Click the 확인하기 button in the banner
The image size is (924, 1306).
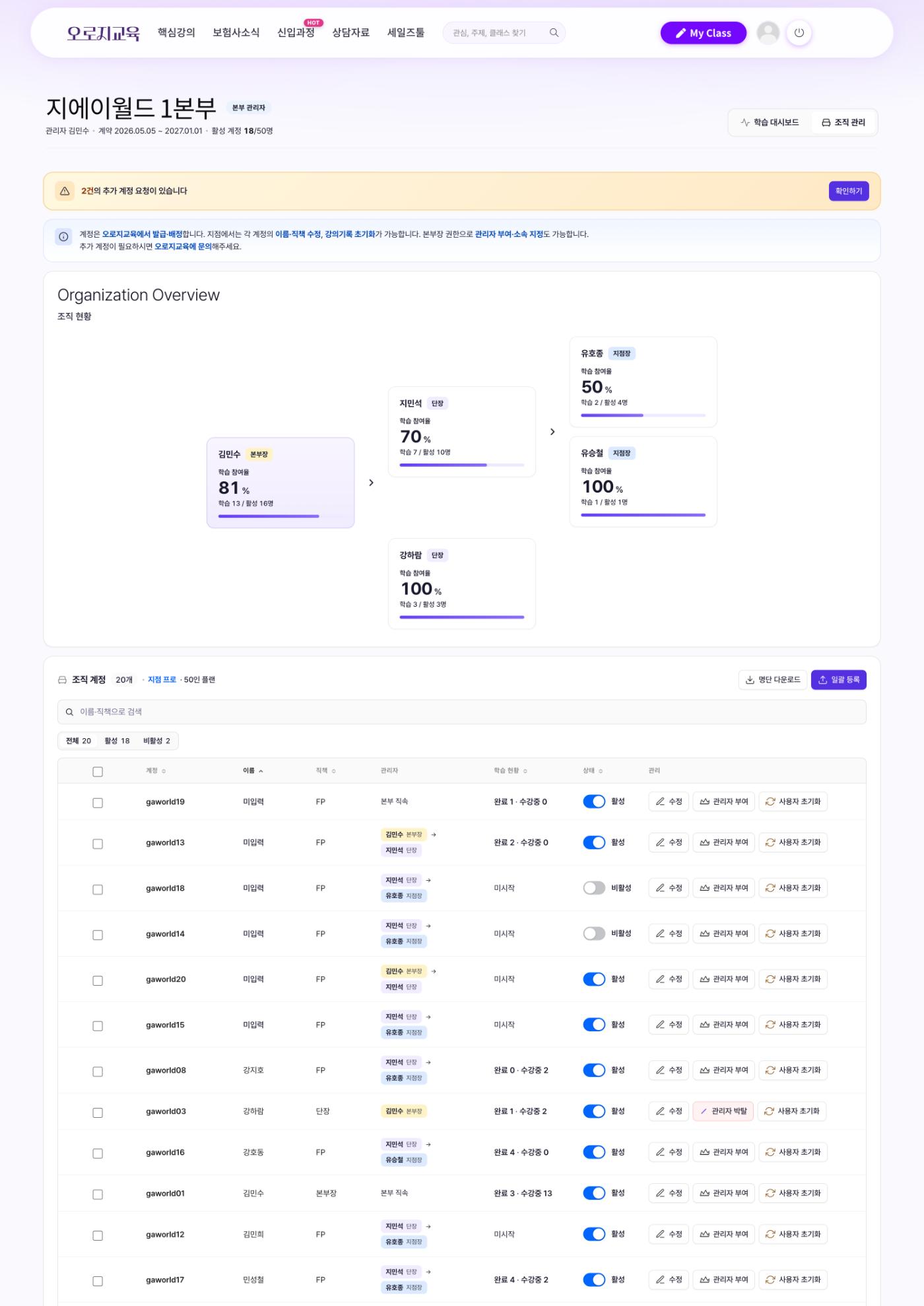[849, 191]
